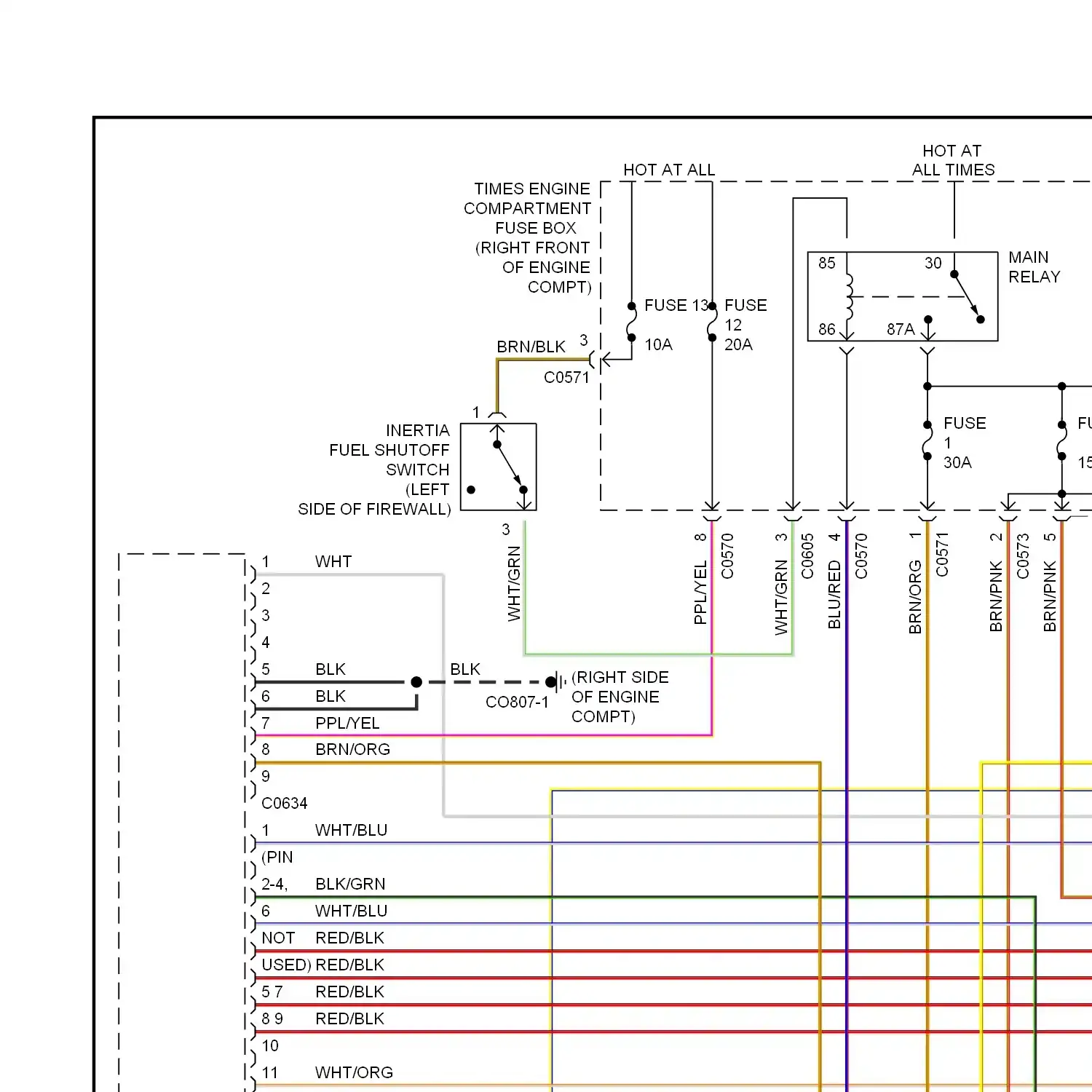Click the FUSE 13 label
The width and height of the screenshot is (1092, 1092).
676,305
